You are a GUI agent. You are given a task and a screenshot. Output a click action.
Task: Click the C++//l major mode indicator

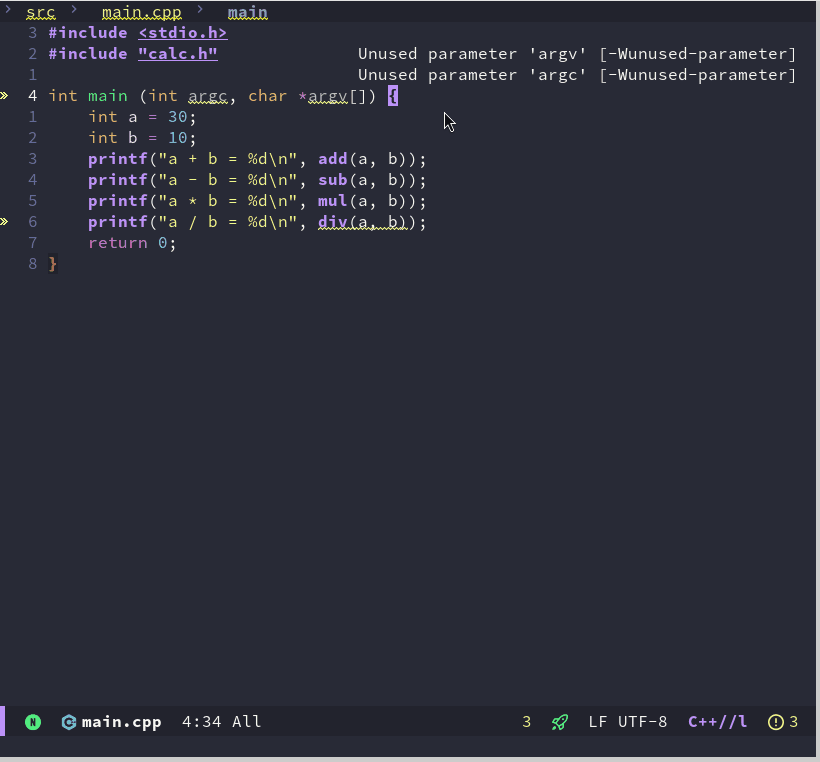pos(717,722)
